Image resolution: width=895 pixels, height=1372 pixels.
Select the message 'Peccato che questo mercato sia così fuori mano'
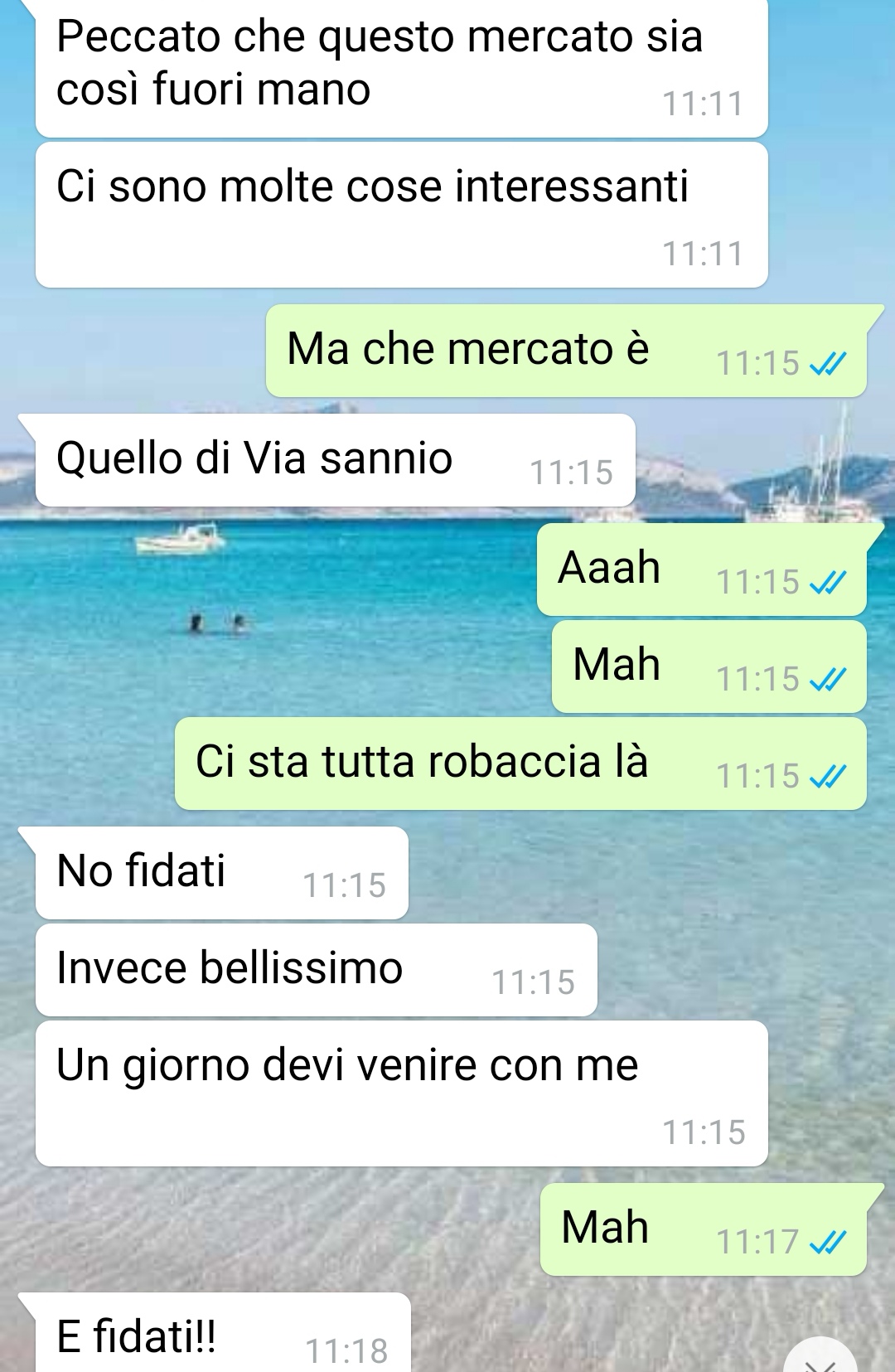[401, 68]
